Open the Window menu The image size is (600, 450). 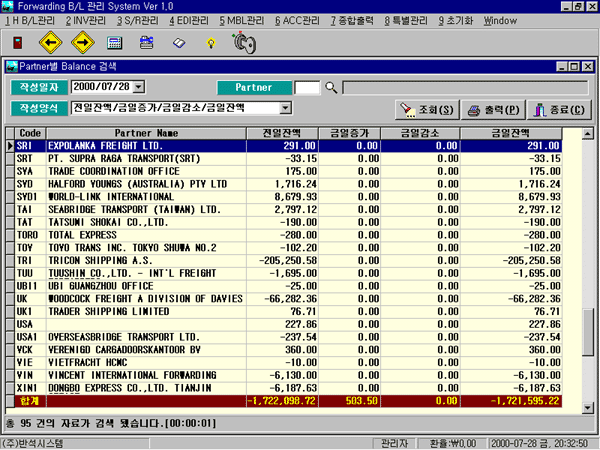(x=500, y=21)
